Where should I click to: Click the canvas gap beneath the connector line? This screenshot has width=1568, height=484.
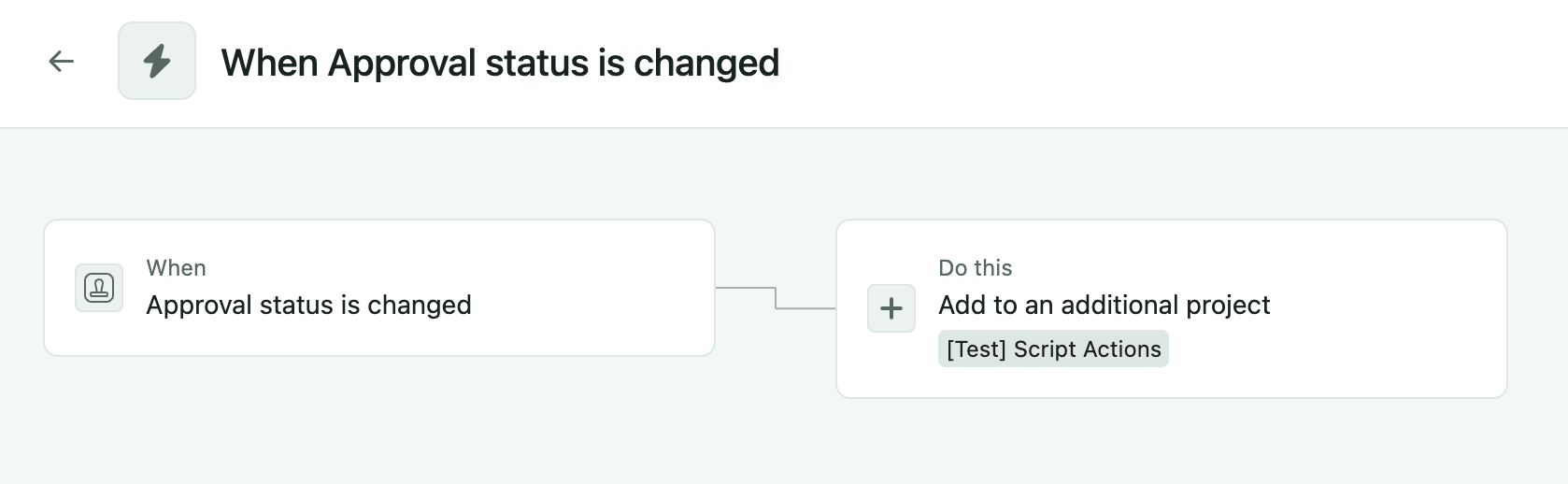click(x=776, y=392)
